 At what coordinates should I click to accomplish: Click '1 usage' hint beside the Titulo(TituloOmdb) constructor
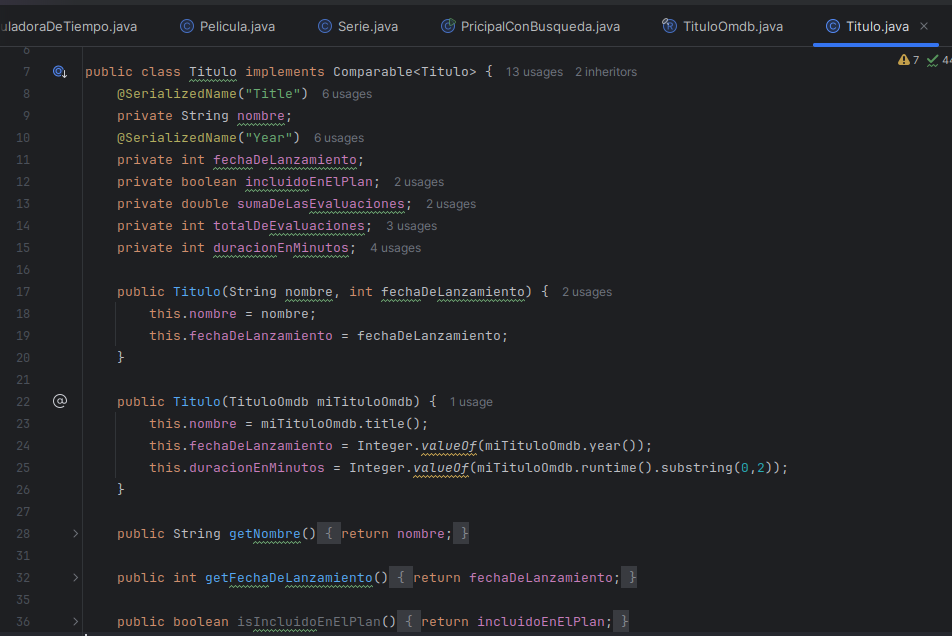(471, 402)
